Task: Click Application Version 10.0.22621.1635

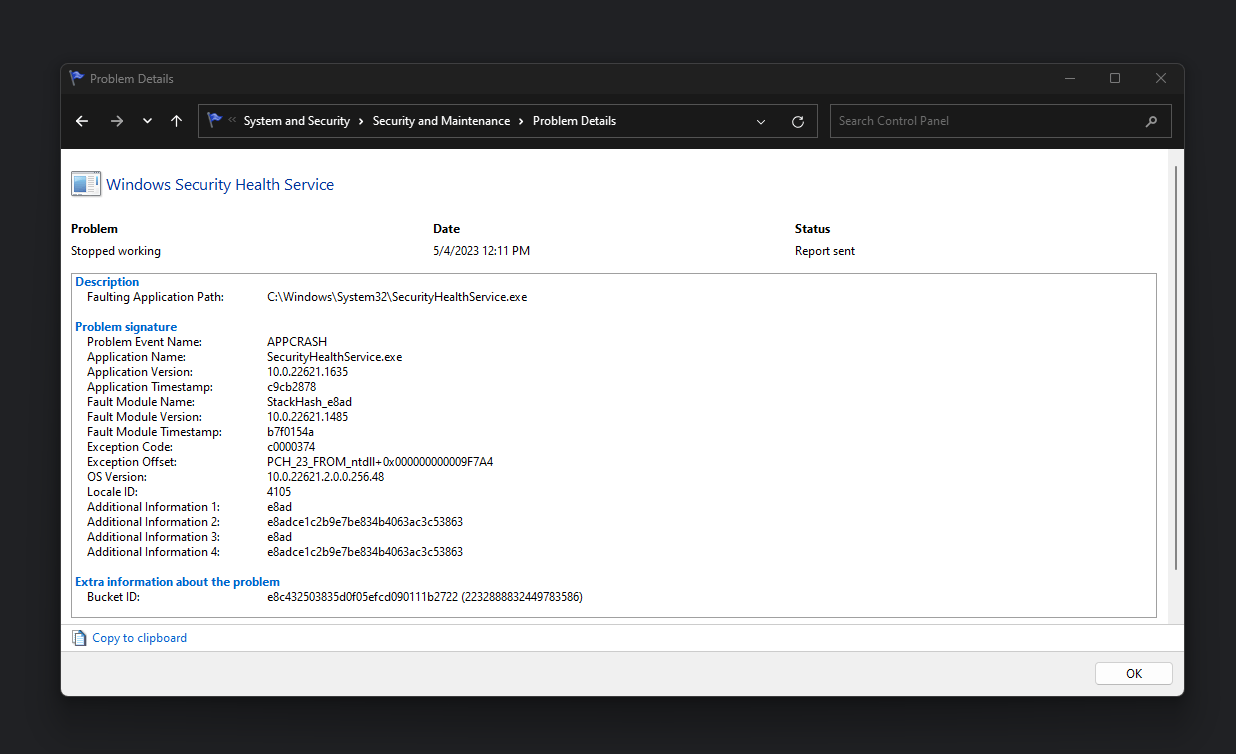Action: (307, 372)
